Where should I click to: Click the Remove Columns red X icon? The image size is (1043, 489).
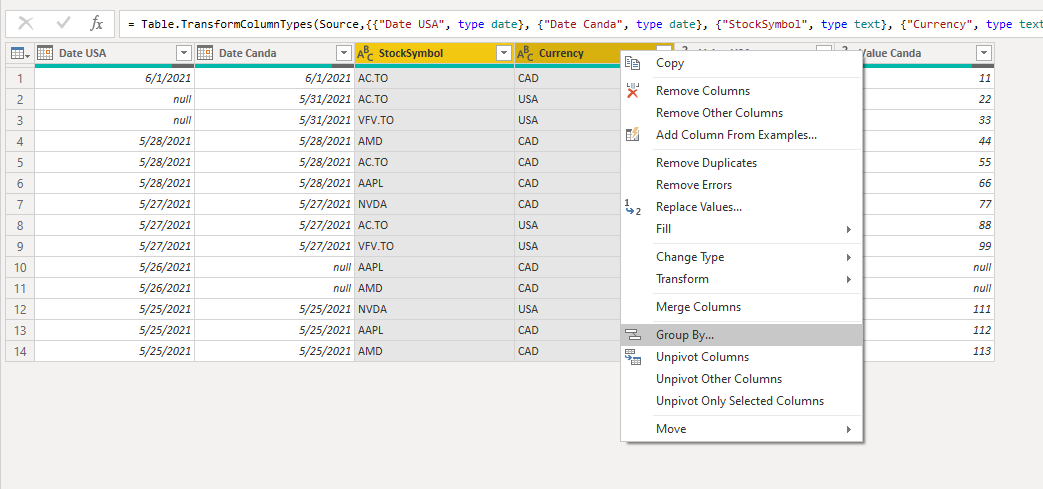point(633,91)
